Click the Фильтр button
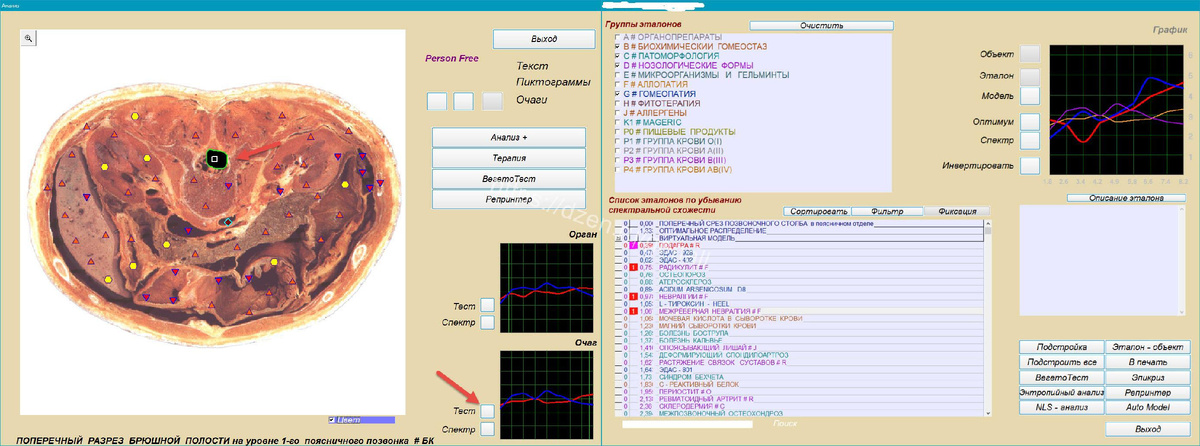Image resolution: width=1200 pixels, height=446 pixels. [887, 211]
